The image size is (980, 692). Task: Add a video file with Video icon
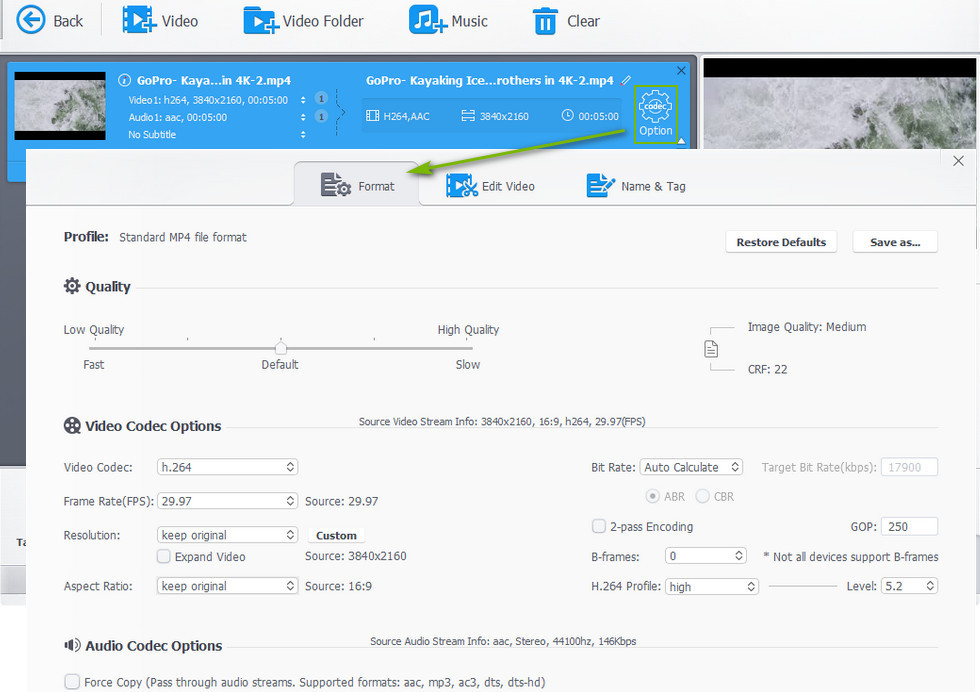139,20
